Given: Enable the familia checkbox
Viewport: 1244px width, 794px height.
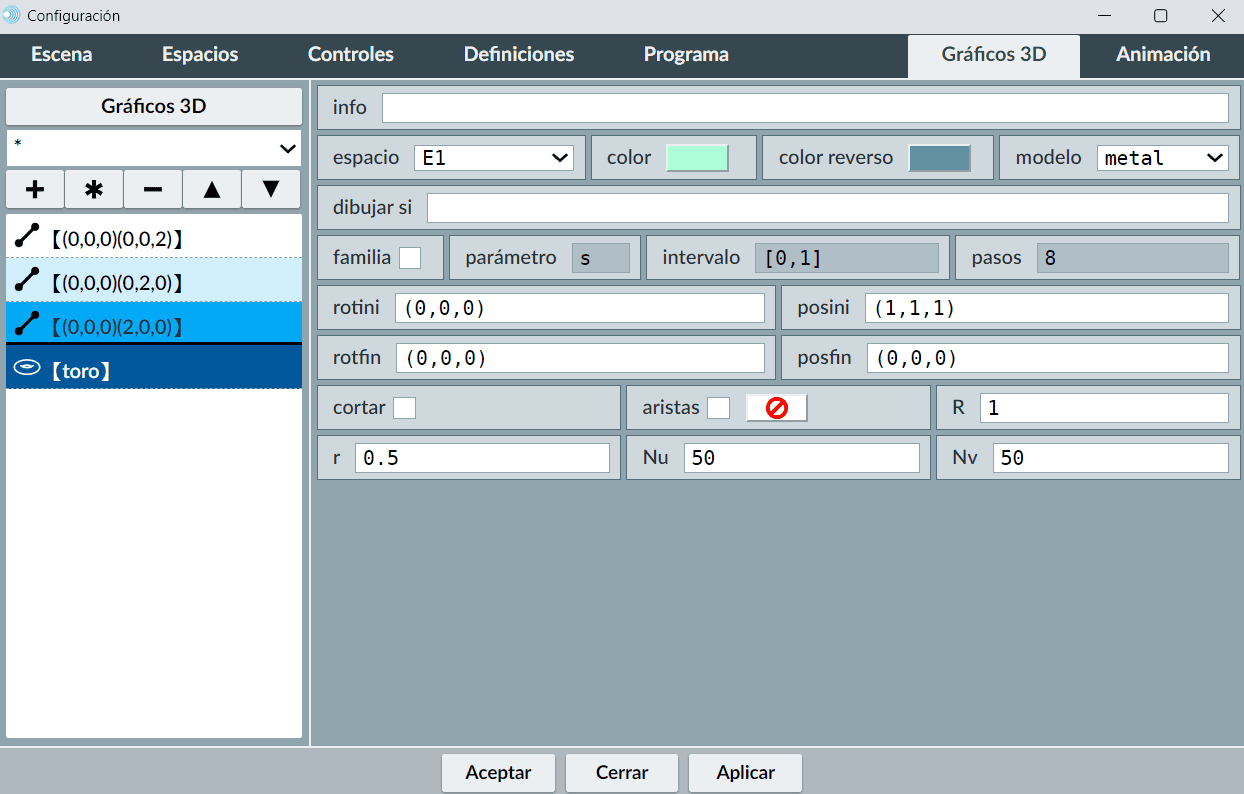Looking at the screenshot, I should coord(410,258).
